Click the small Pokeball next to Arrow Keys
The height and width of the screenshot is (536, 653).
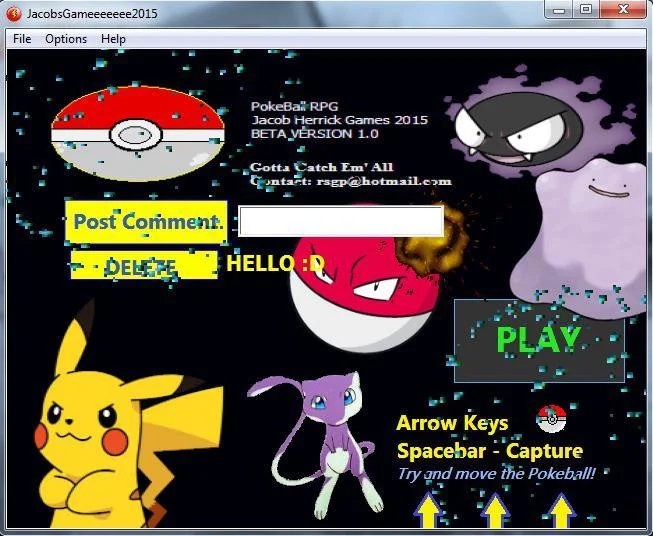[x=551, y=418]
